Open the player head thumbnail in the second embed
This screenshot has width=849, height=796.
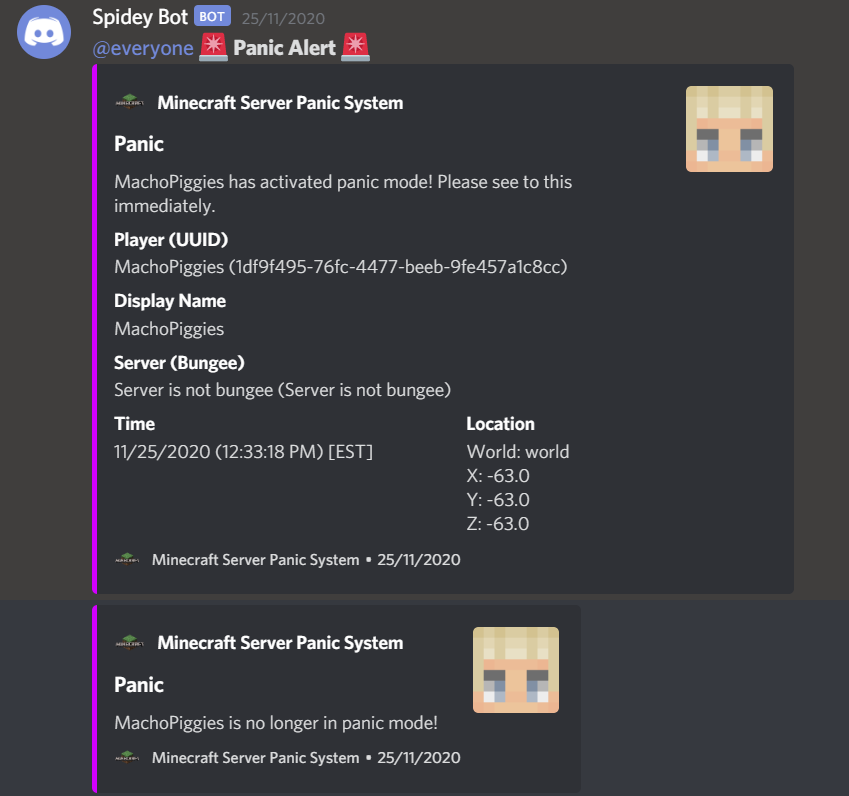pyautogui.click(x=516, y=670)
